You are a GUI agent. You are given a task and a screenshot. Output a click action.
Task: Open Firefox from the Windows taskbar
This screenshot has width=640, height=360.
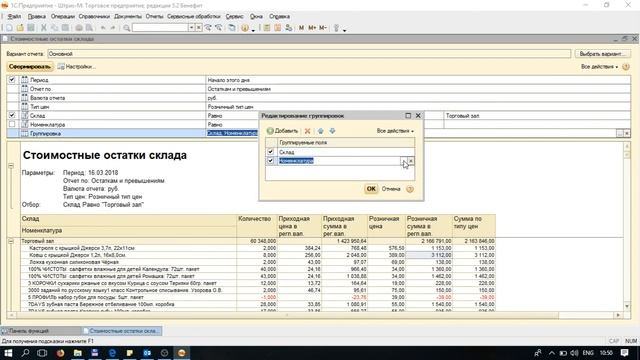pos(60,353)
